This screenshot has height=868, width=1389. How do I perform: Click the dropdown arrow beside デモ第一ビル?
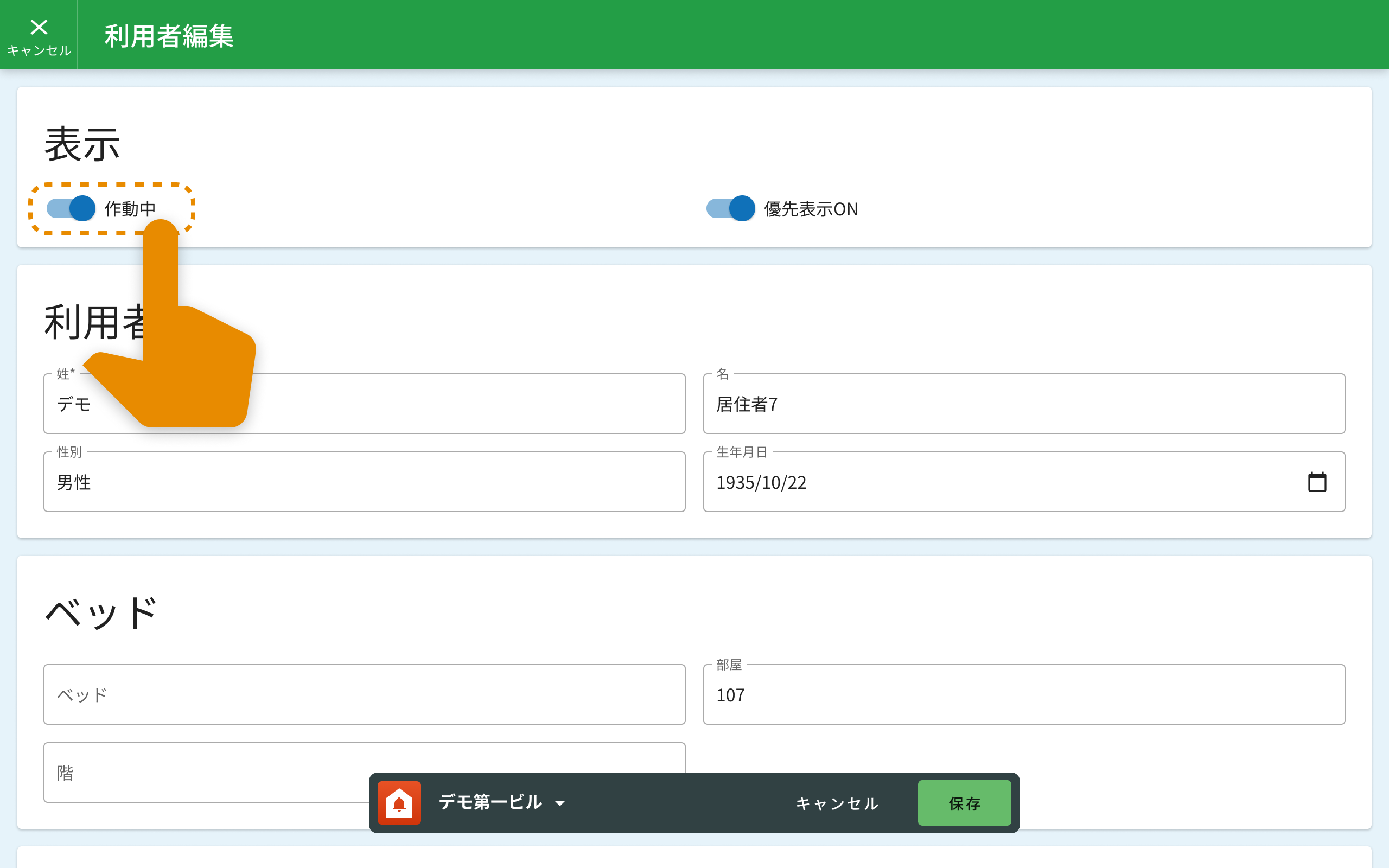(560, 803)
